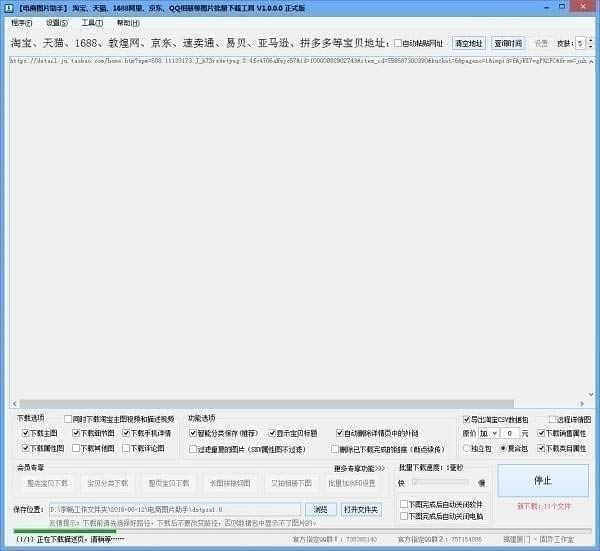
Task: Toggle the 显示宝贝标题 checkbox
Action: 272,433
